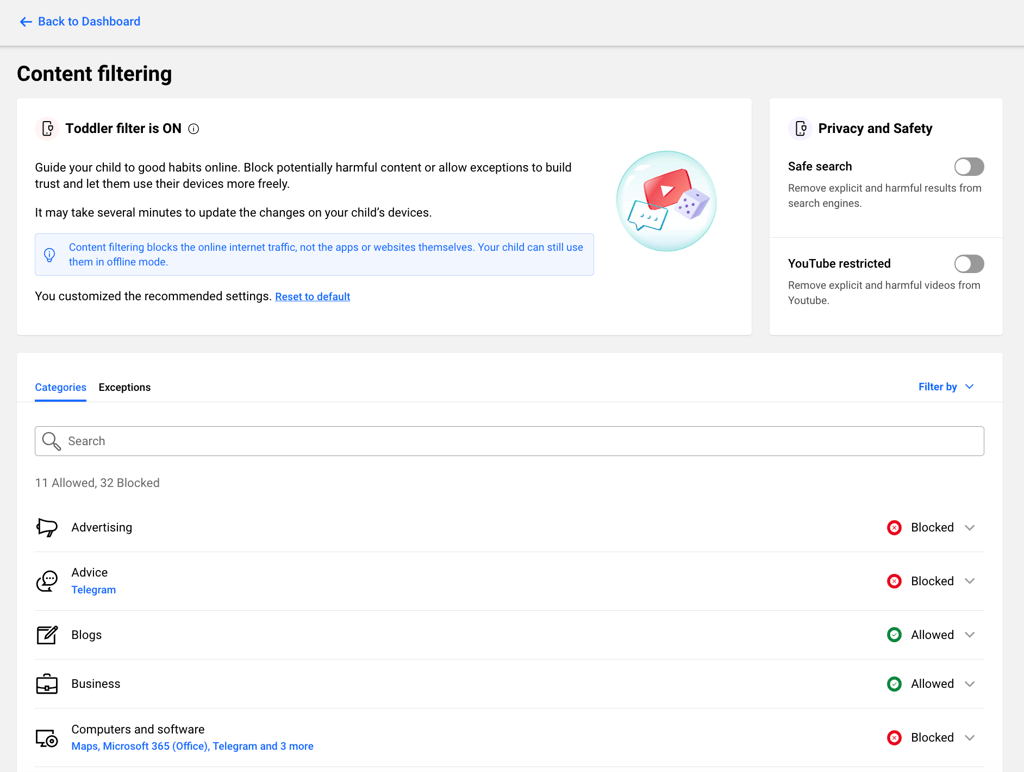Click the content filtering bubble illustration
Image resolution: width=1024 pixels, height=772 pixels.
[666, 201]
